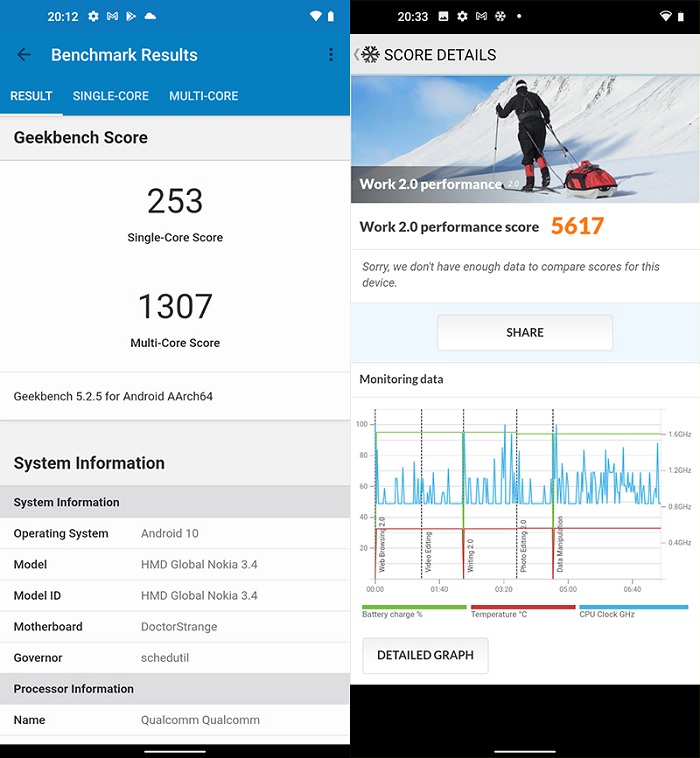Tap the SHARE button

click(x=525, y=333)
